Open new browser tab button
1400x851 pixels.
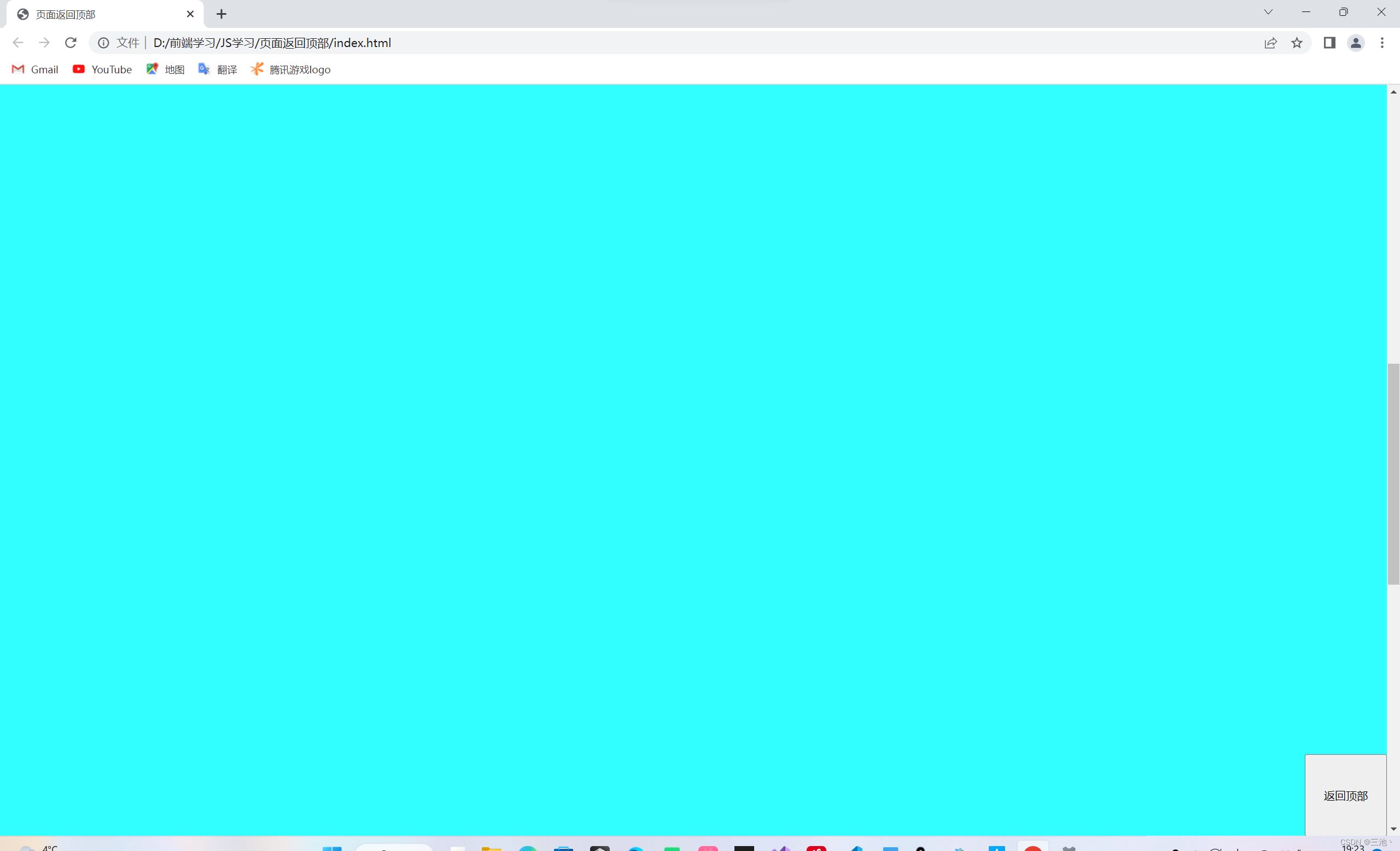(x=221, y=14)
